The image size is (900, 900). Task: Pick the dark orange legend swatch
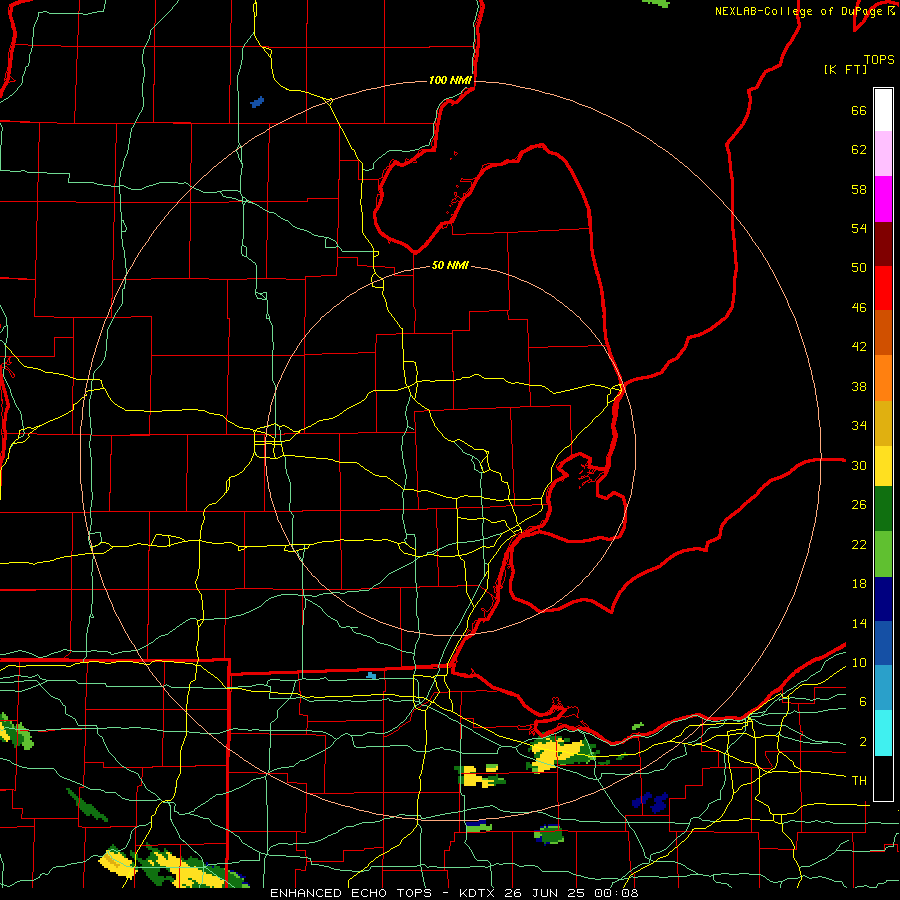click(x=883, y=332)
